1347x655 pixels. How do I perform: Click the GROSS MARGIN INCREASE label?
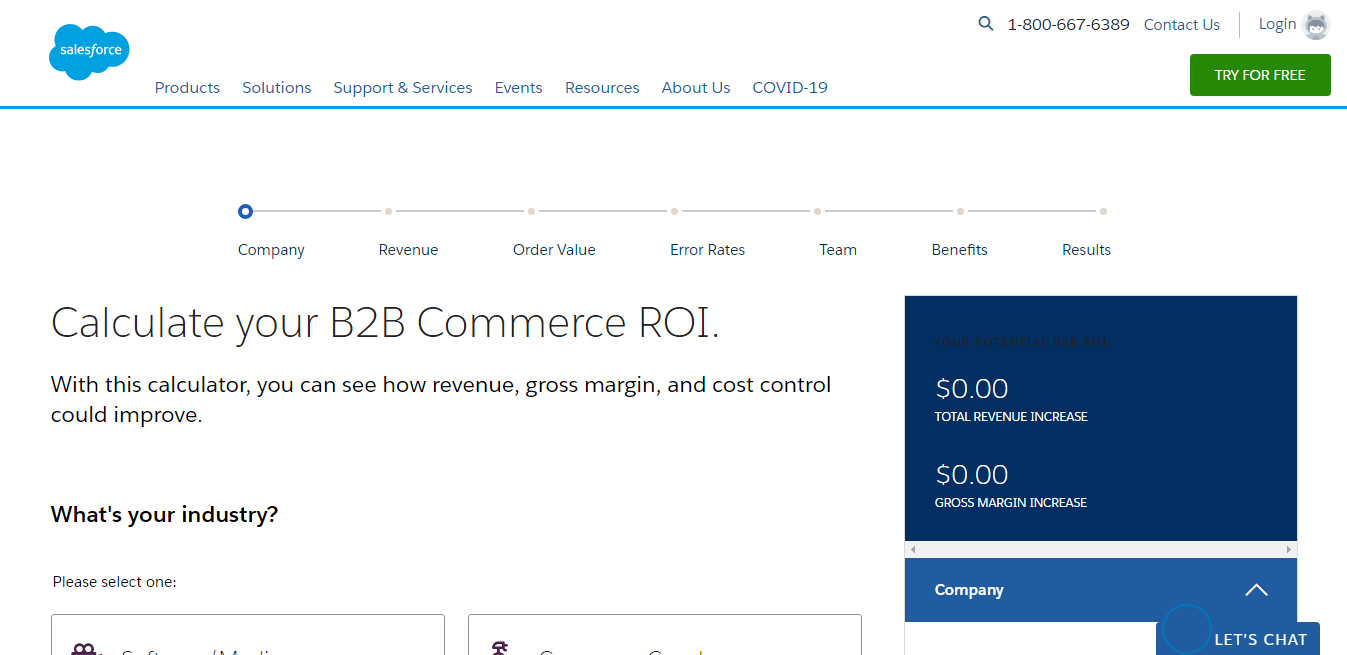(x=1010, y=503)
